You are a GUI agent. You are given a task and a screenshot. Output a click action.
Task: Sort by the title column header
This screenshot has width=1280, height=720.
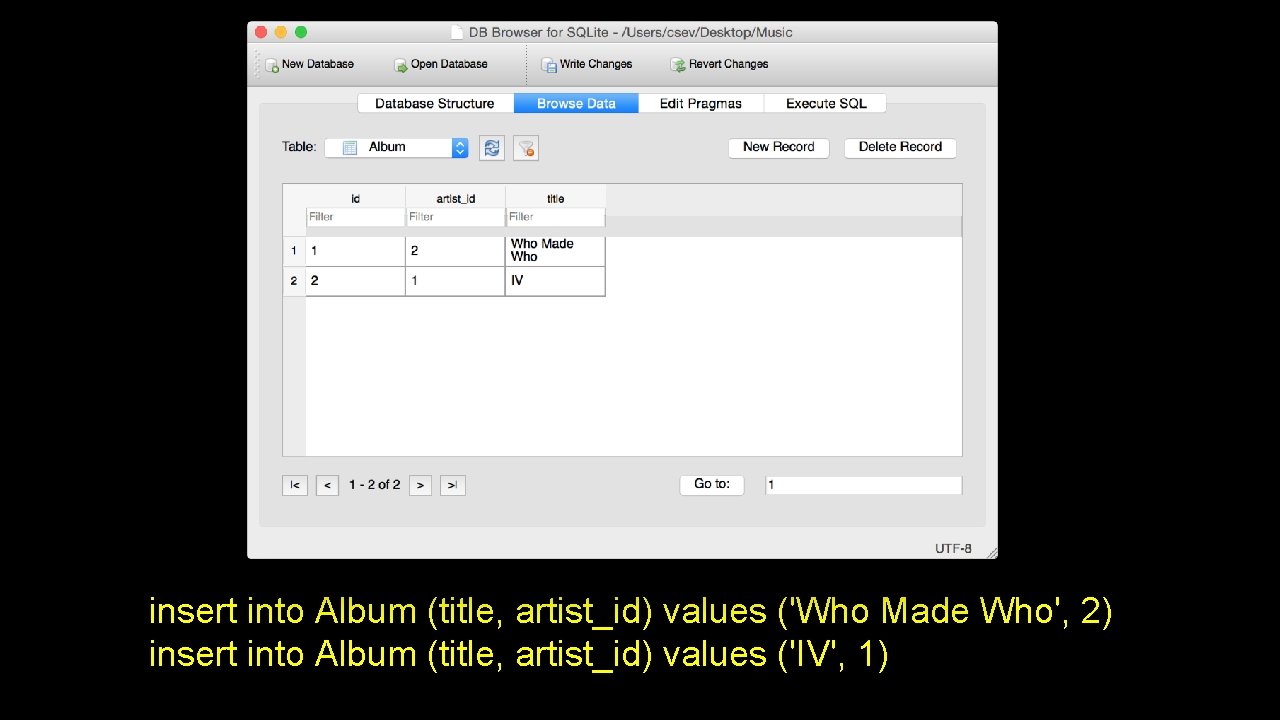[x=555, y=197]
